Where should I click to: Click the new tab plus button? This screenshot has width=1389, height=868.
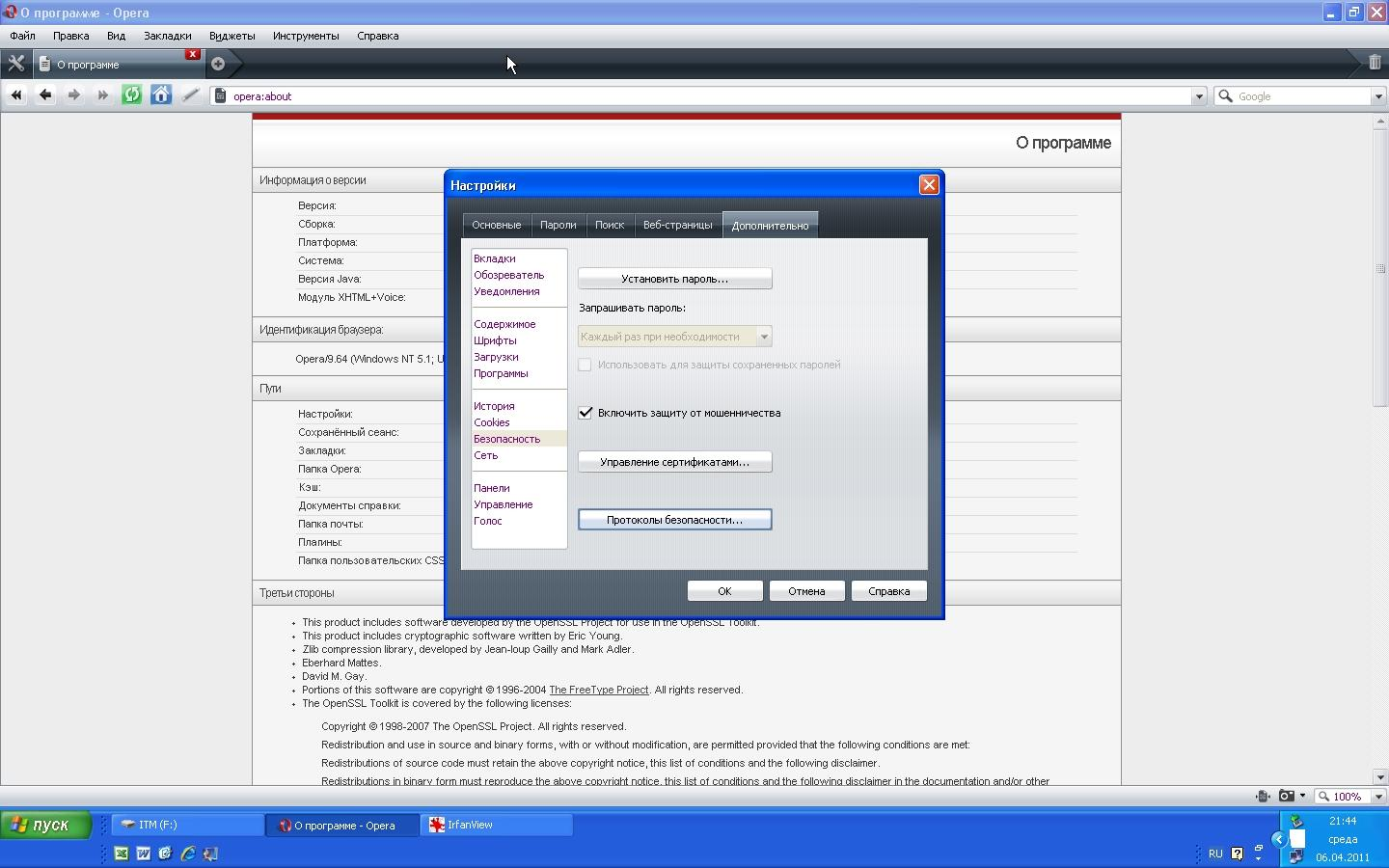tap(218, 64)
